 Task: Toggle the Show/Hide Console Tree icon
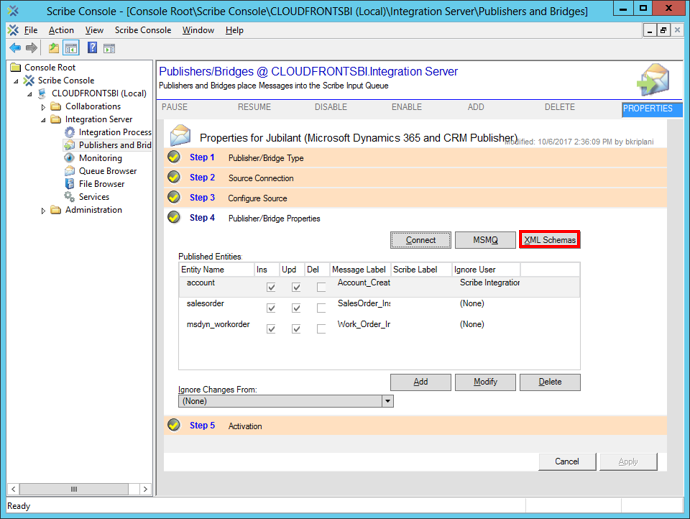[72, 48]
